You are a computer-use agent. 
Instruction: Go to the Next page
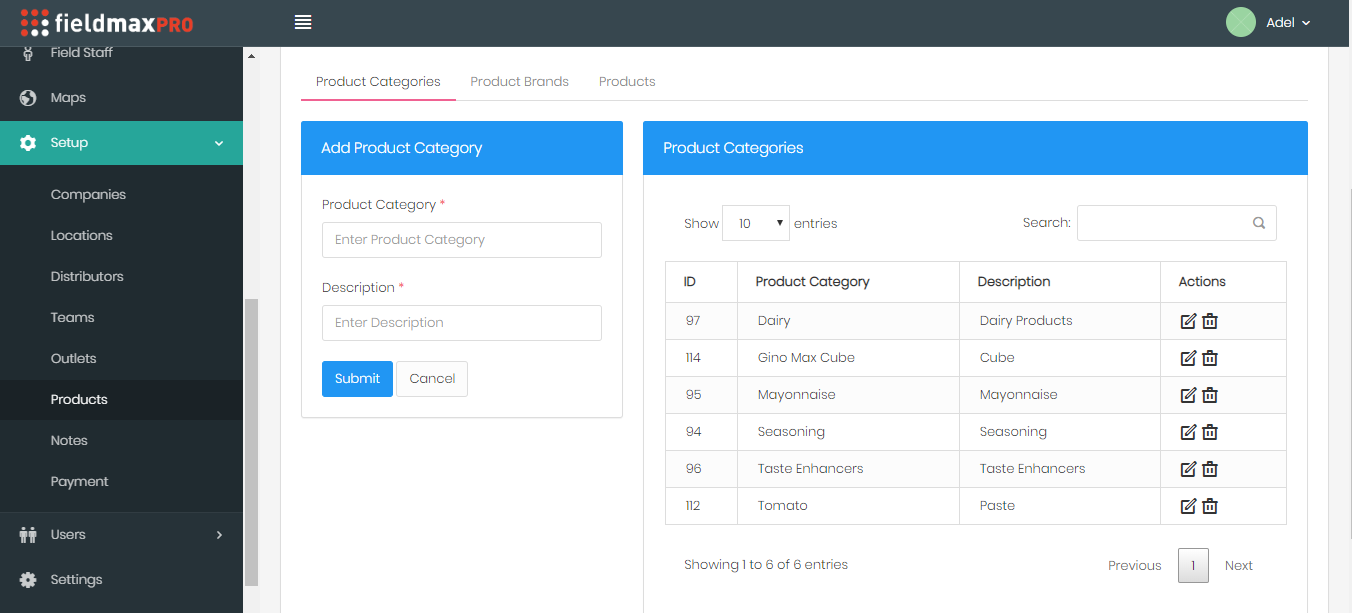pyautogui.click(x=1238, y=566)
